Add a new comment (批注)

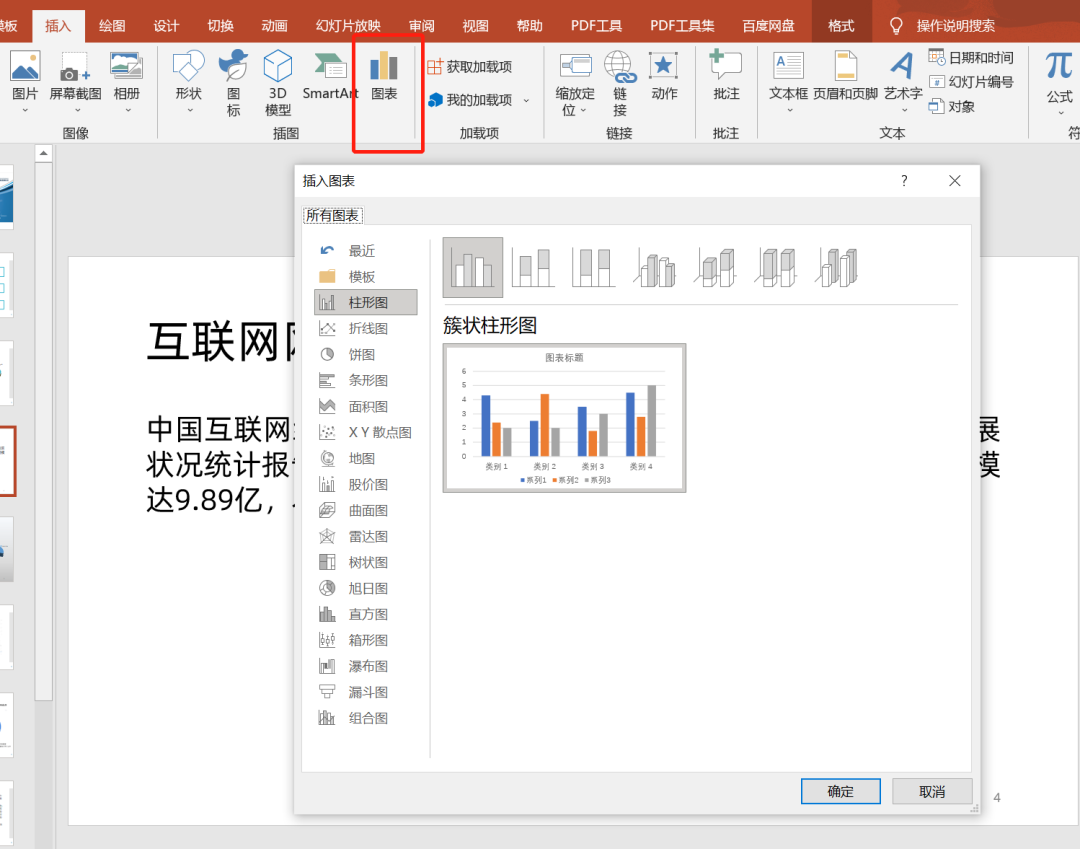click(726, 76)
